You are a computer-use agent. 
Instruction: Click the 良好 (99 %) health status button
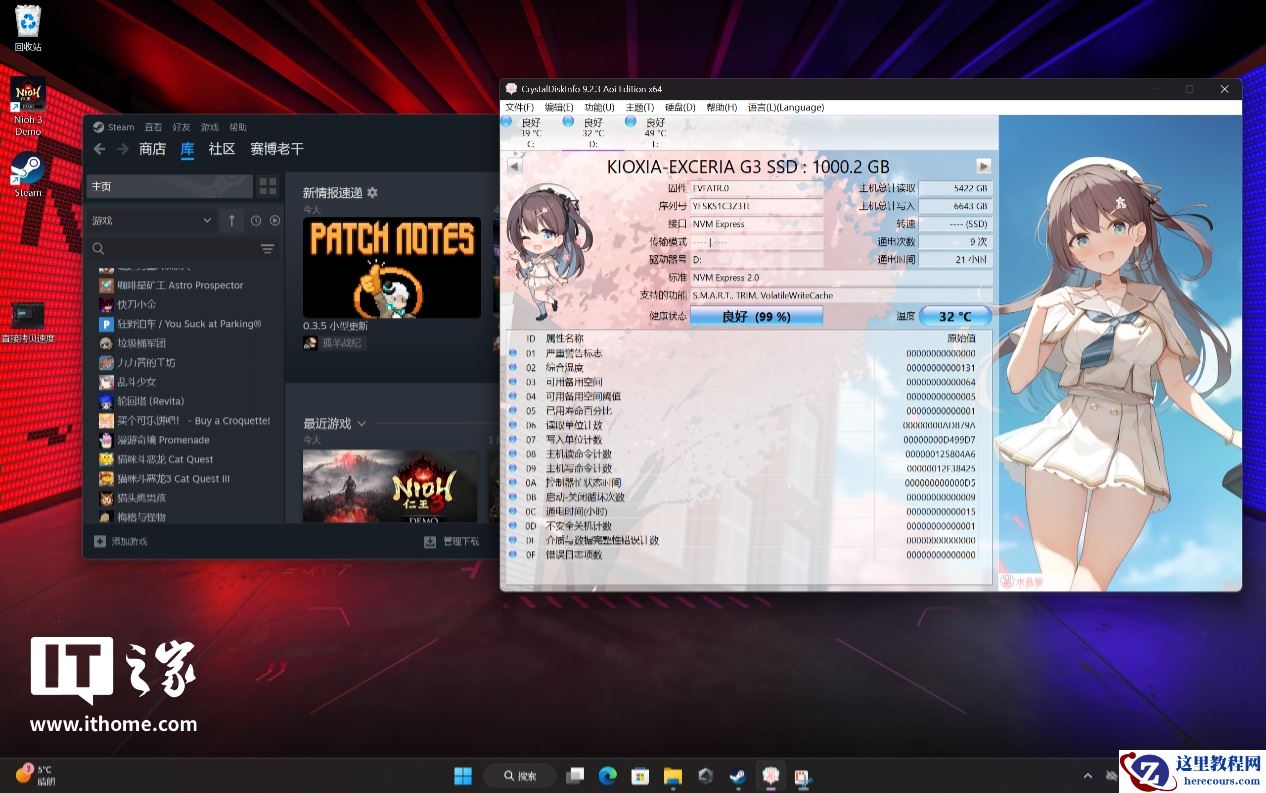(756, 316)
